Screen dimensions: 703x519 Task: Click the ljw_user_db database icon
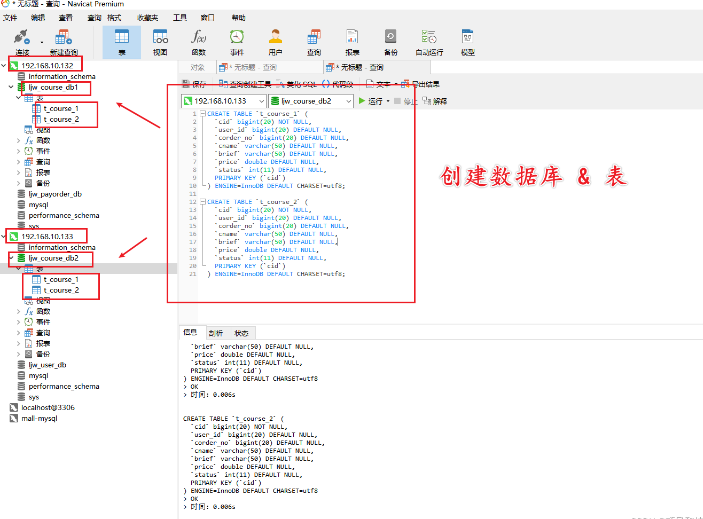(21, 365)
